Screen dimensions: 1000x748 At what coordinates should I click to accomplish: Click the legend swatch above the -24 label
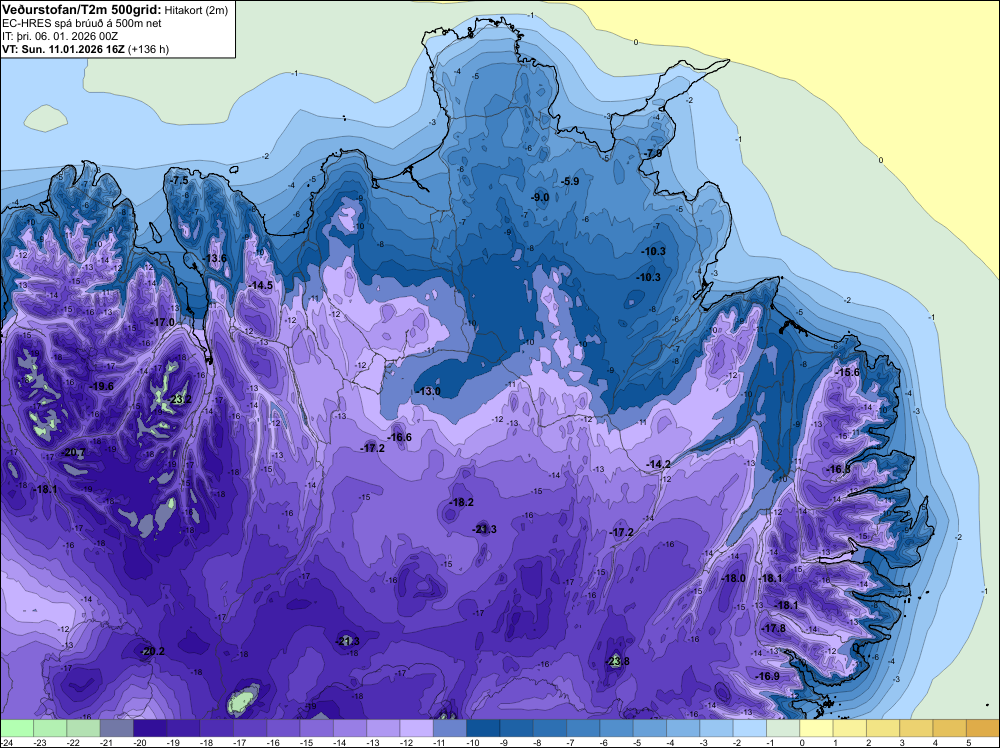point(17,728)
